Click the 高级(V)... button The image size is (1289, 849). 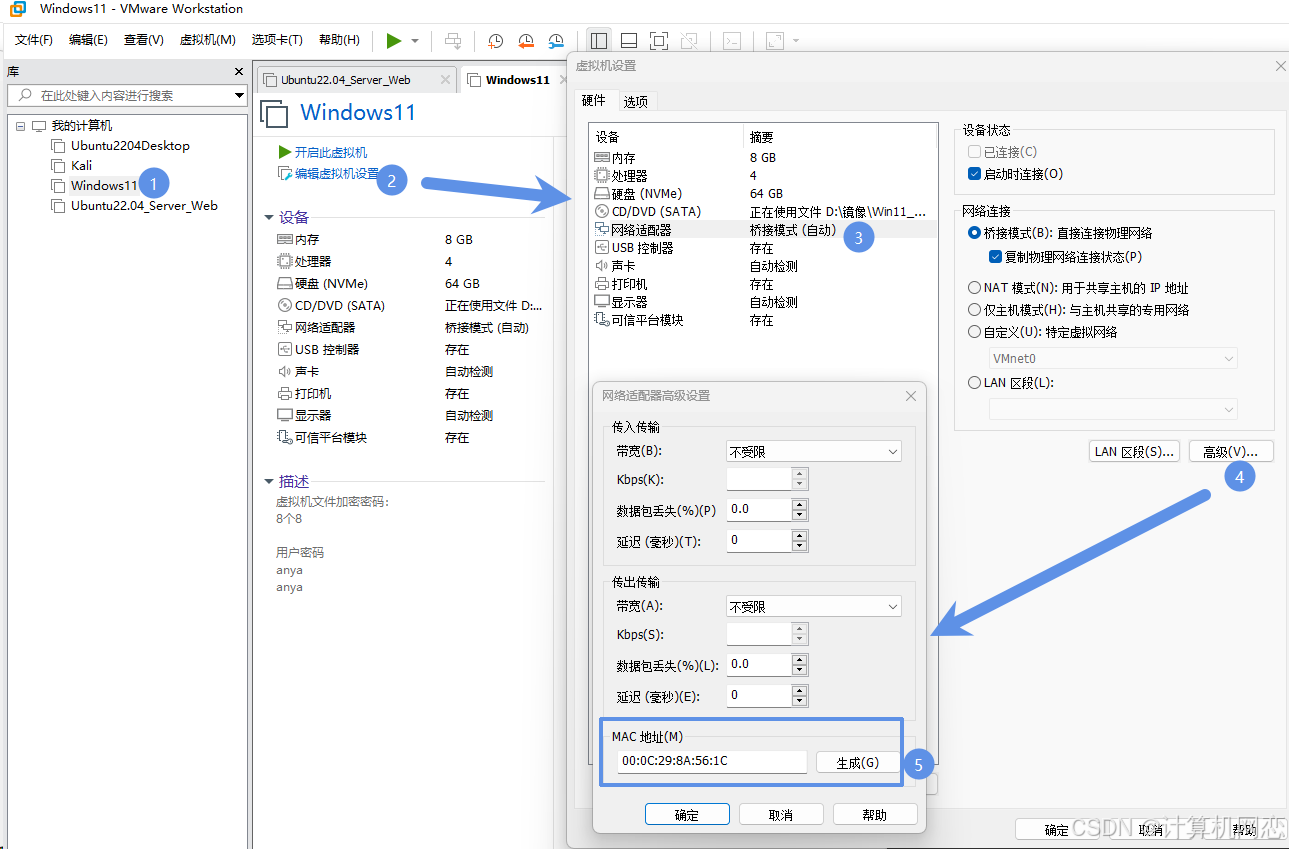tap(1231, 451)
